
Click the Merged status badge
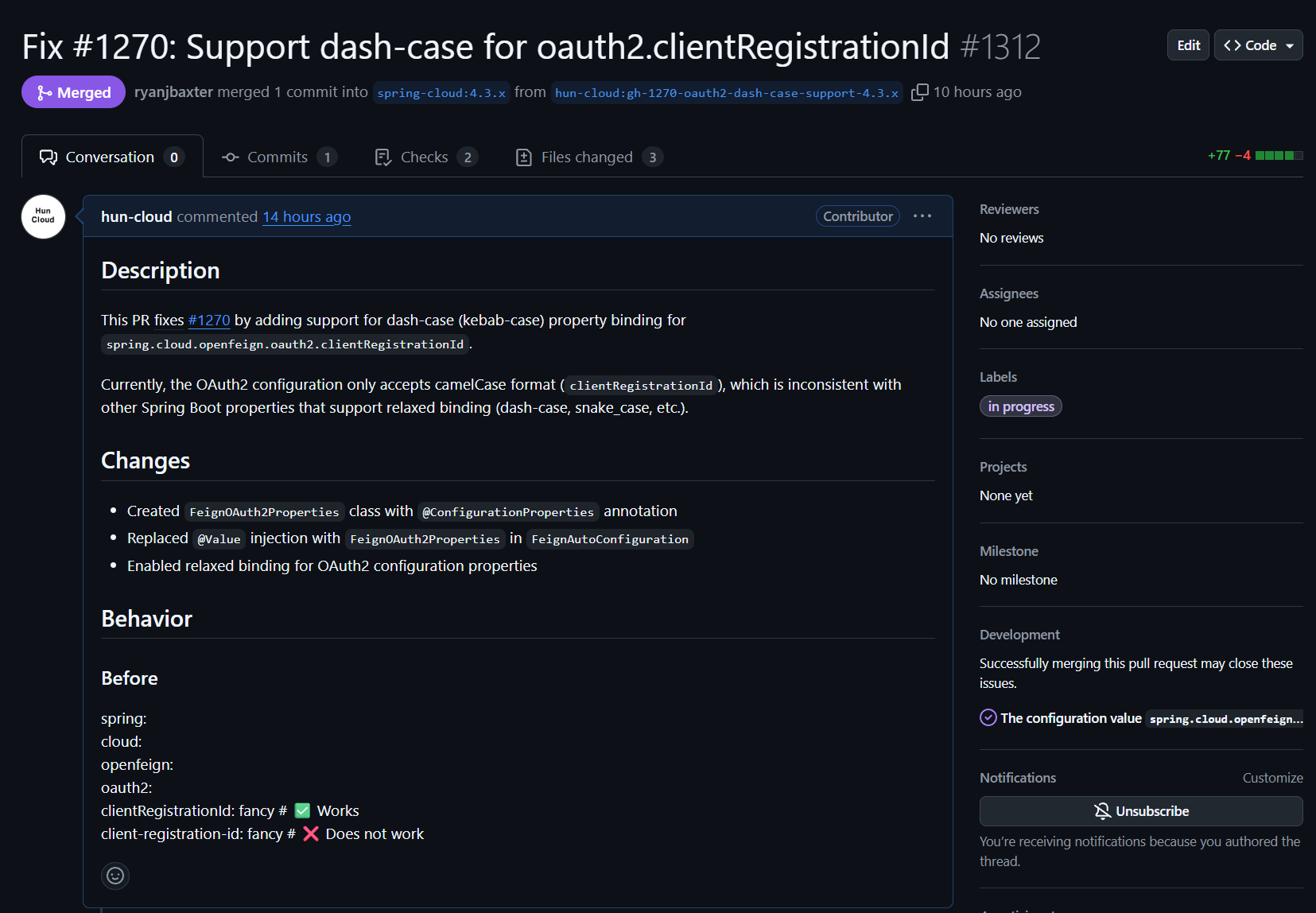pyautogui.click(x=73, y=92)
